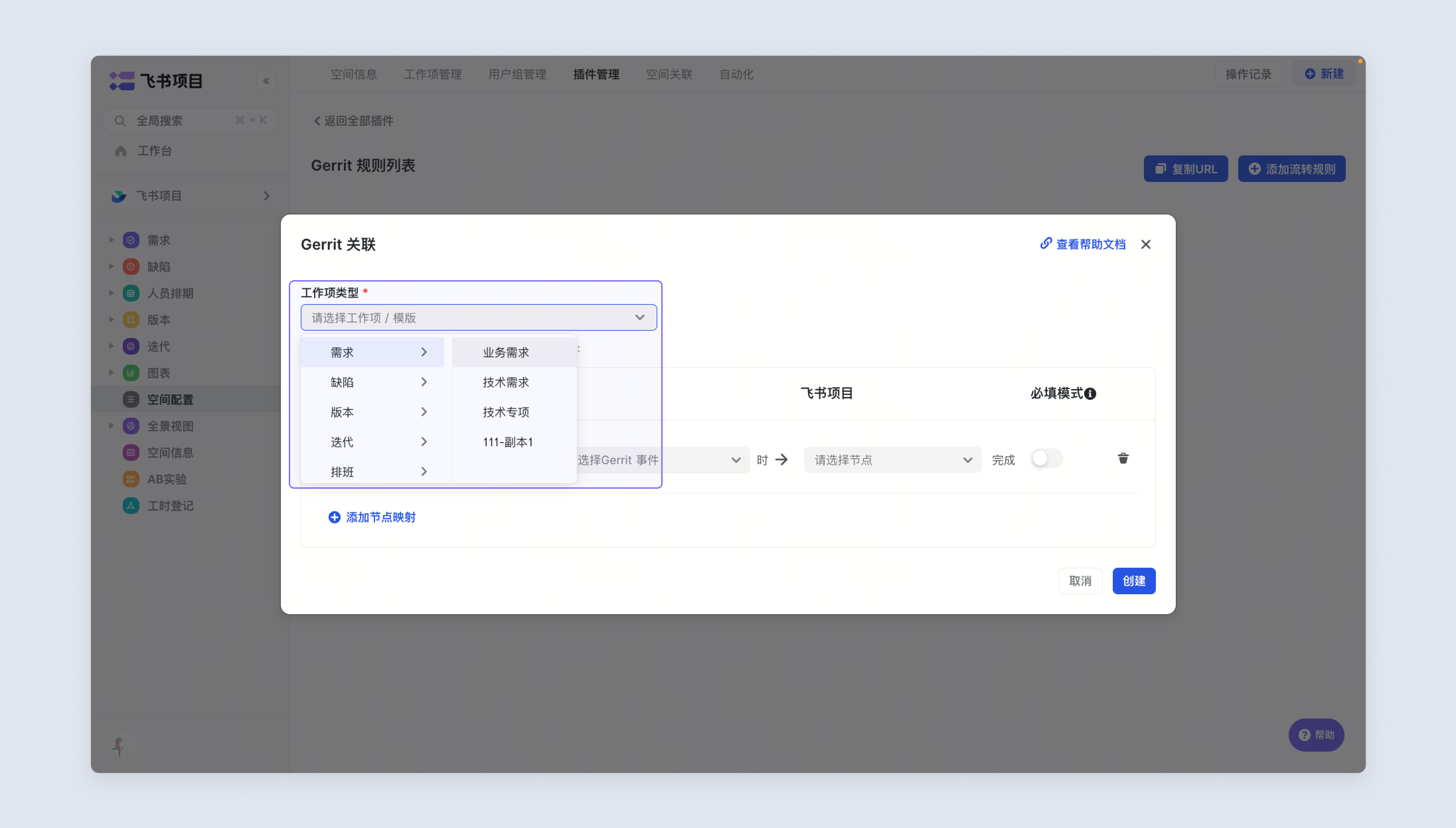Click the 空间配置 sidebar icon
The height and width of the screenshot is (828, 1456).
131,399
